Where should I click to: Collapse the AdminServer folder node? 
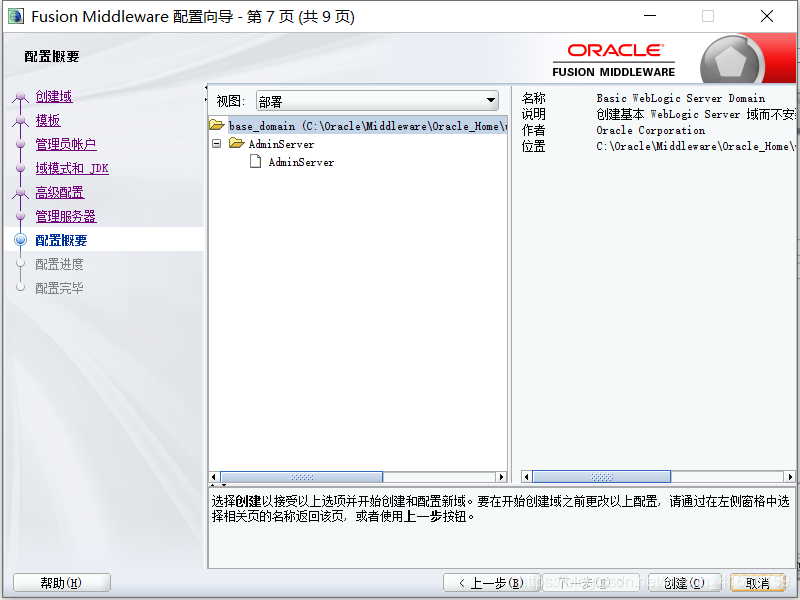[217, 144]
